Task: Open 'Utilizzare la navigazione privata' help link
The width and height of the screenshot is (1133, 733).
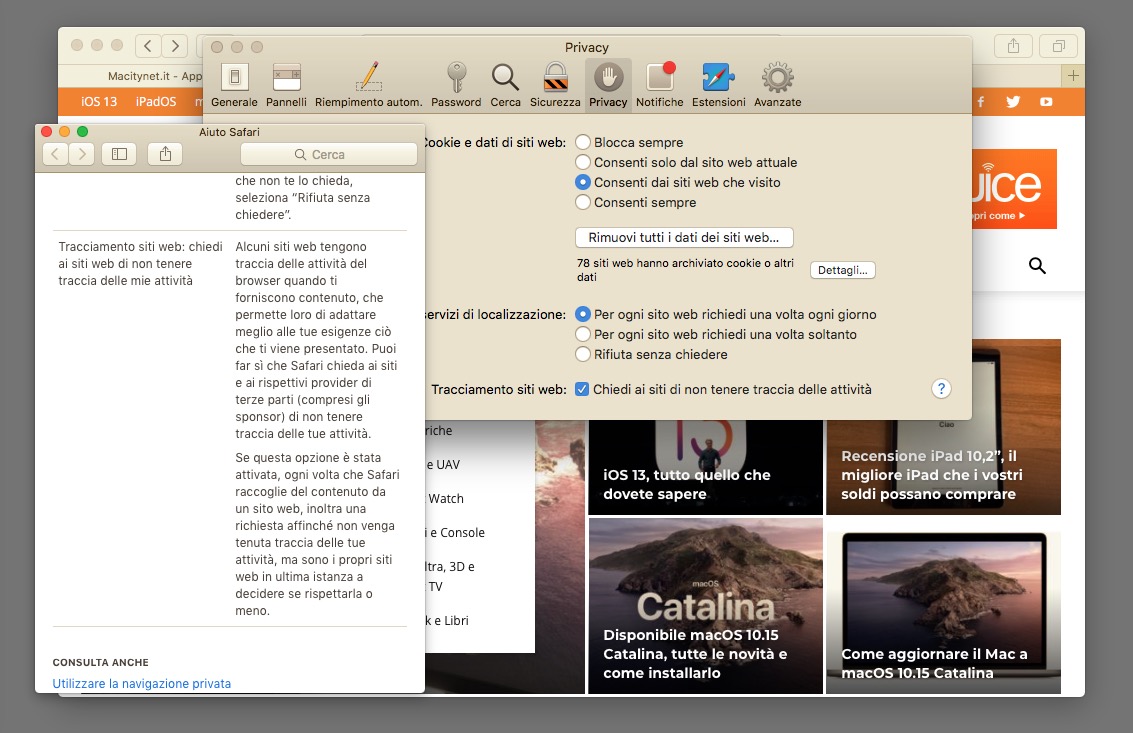Action: 141,683
